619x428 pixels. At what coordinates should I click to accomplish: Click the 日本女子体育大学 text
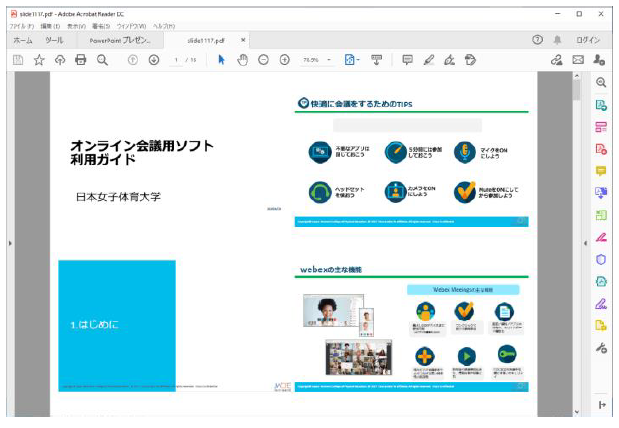[x=118, y=197]
